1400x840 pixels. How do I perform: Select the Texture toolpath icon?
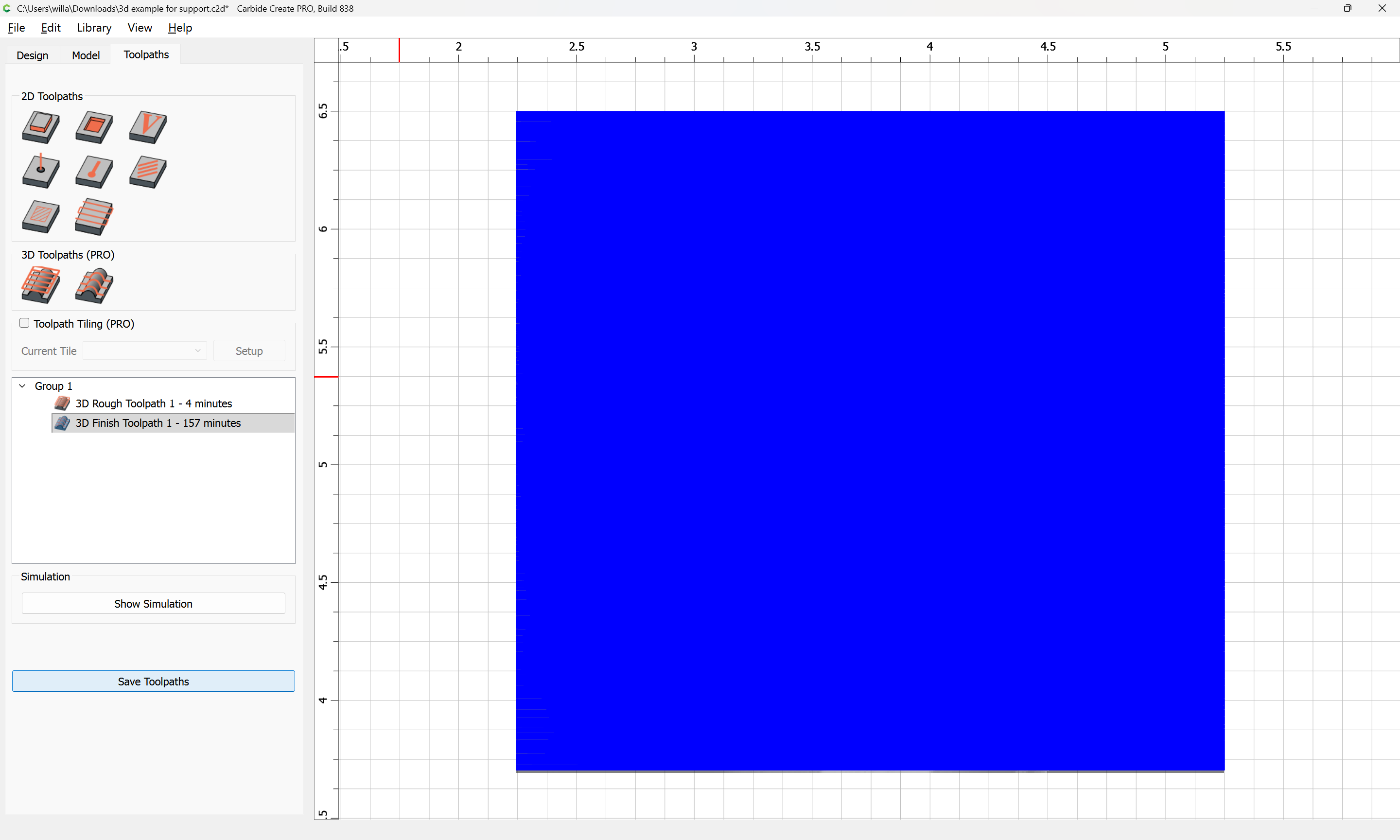148,172
